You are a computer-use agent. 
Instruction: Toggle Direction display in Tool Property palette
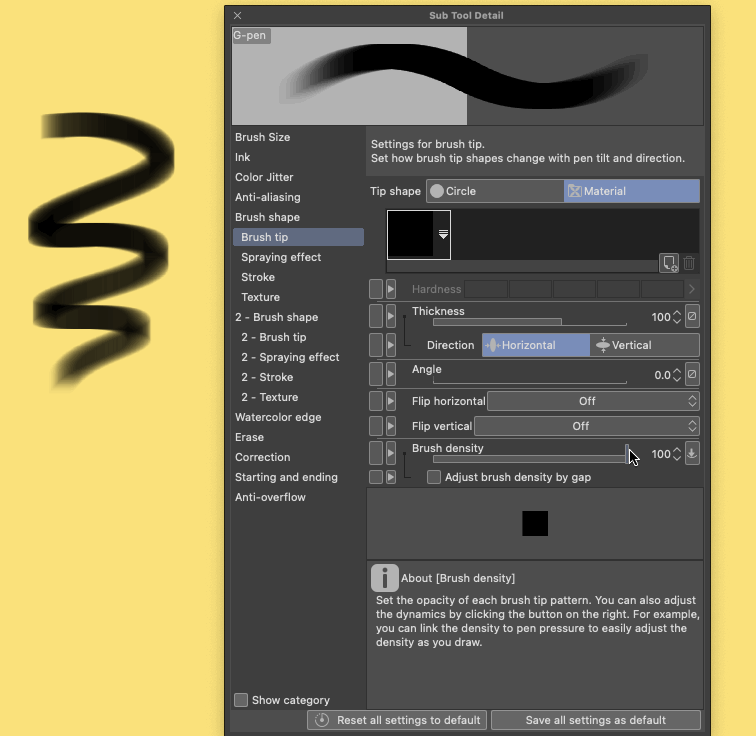(376, 345)
